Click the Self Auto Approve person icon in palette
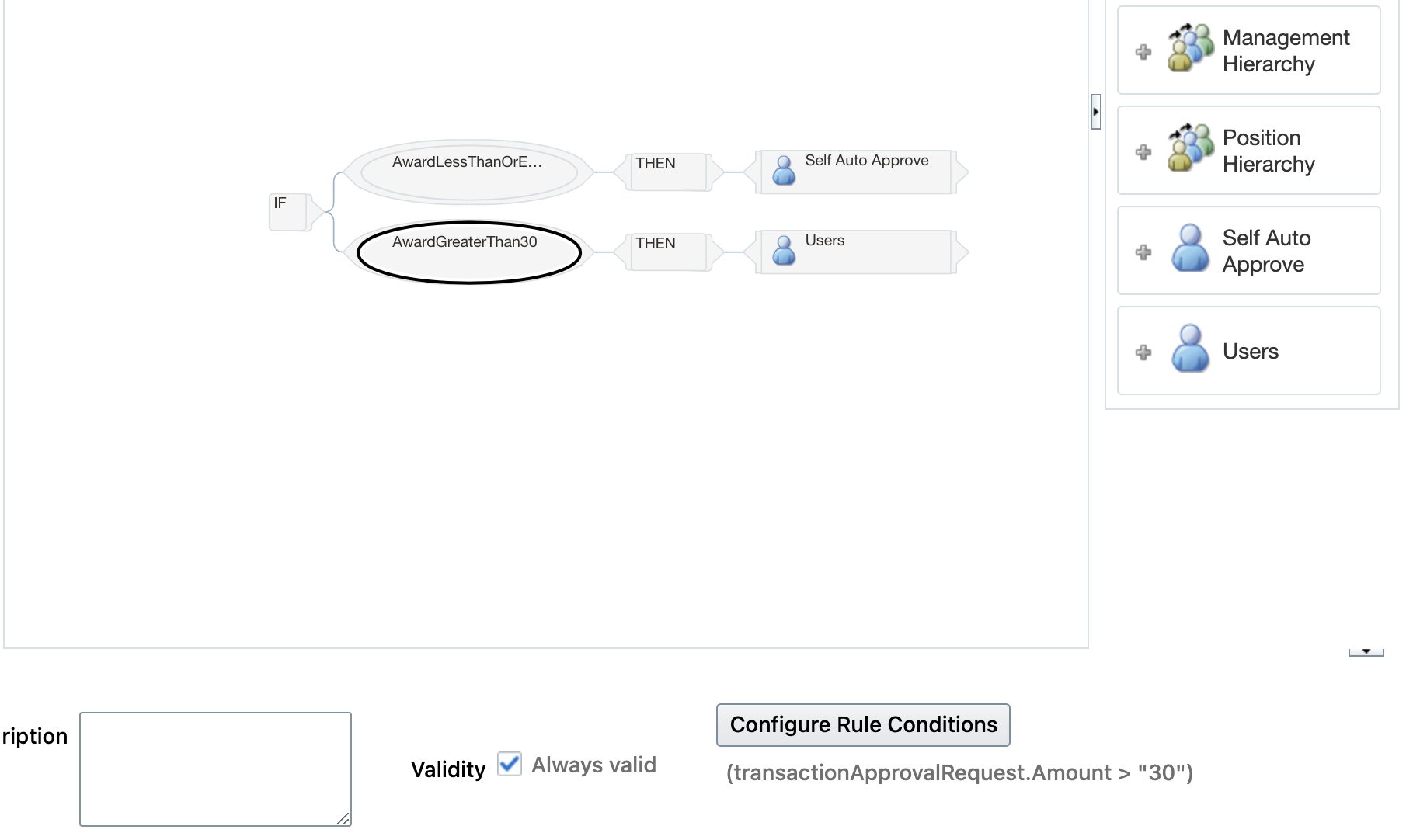Image resolution: width=1406 pixels, height=840 pixels. [x=1190, y=248]
